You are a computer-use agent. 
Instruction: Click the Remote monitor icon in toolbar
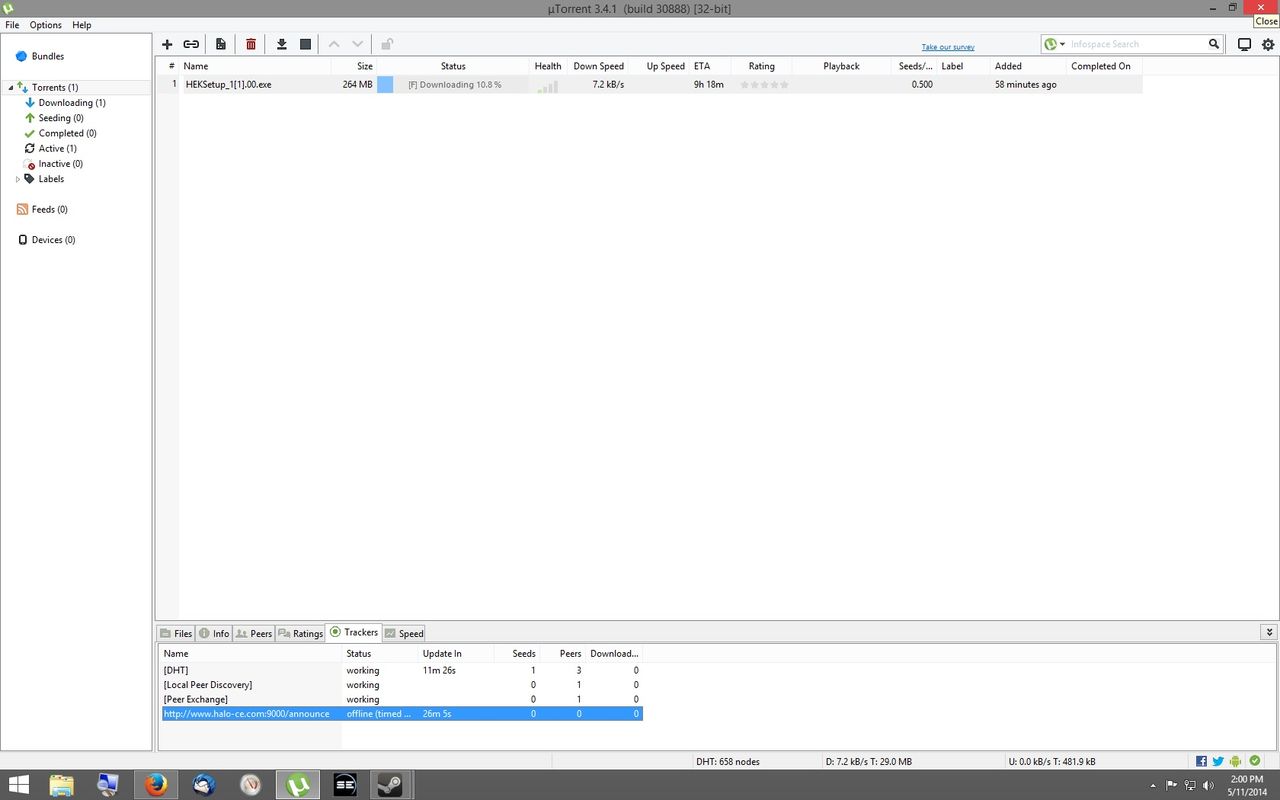pyautogui.click(x=1245, y=44)
